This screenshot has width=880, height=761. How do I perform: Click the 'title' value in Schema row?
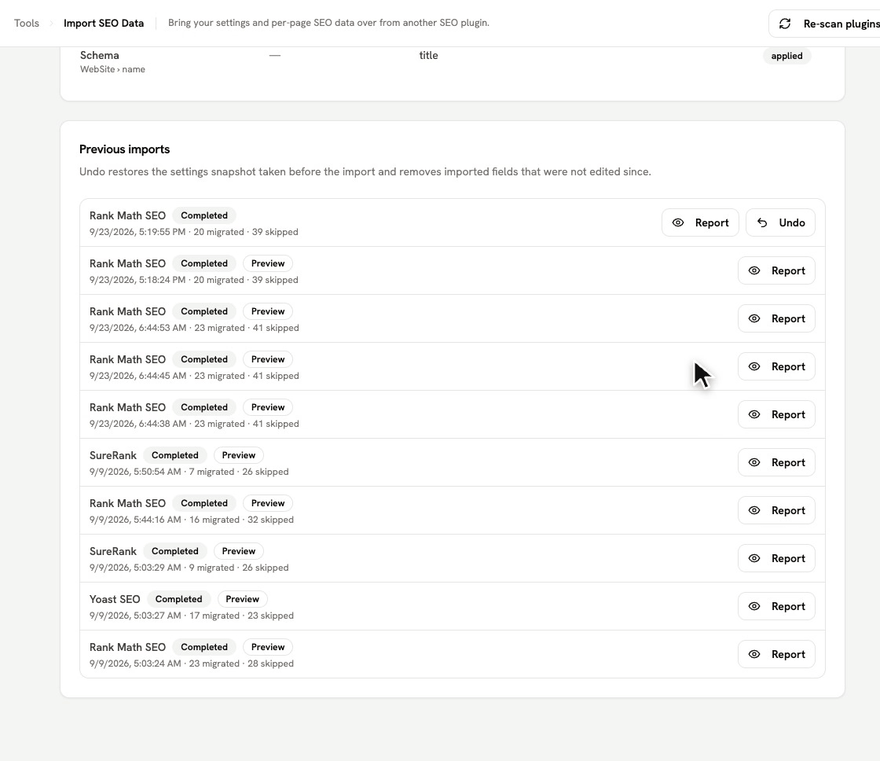428,56
